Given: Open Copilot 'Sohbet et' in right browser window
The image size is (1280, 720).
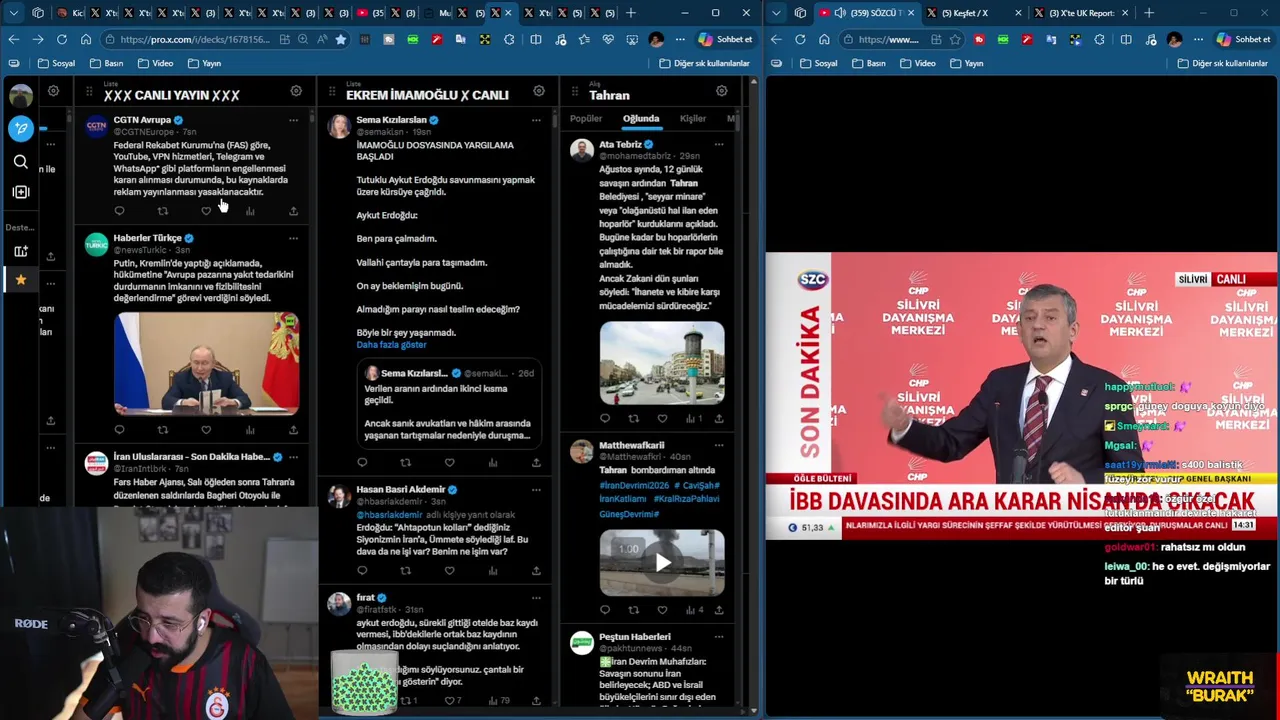Looking at the screenshot, I should click(1244, 39).
